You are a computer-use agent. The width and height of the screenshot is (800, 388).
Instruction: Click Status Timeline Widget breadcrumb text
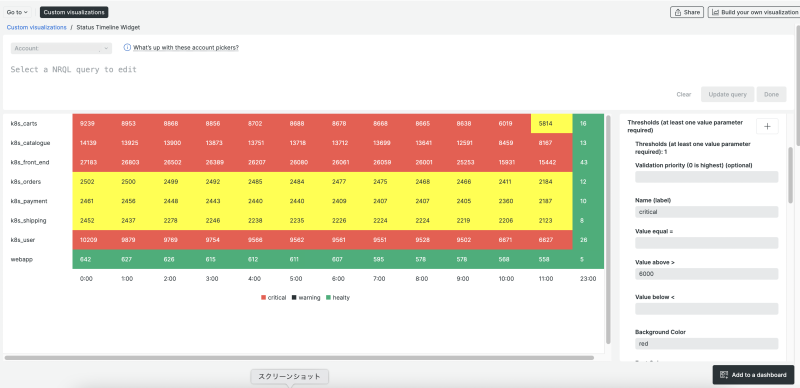coord(108,28)
